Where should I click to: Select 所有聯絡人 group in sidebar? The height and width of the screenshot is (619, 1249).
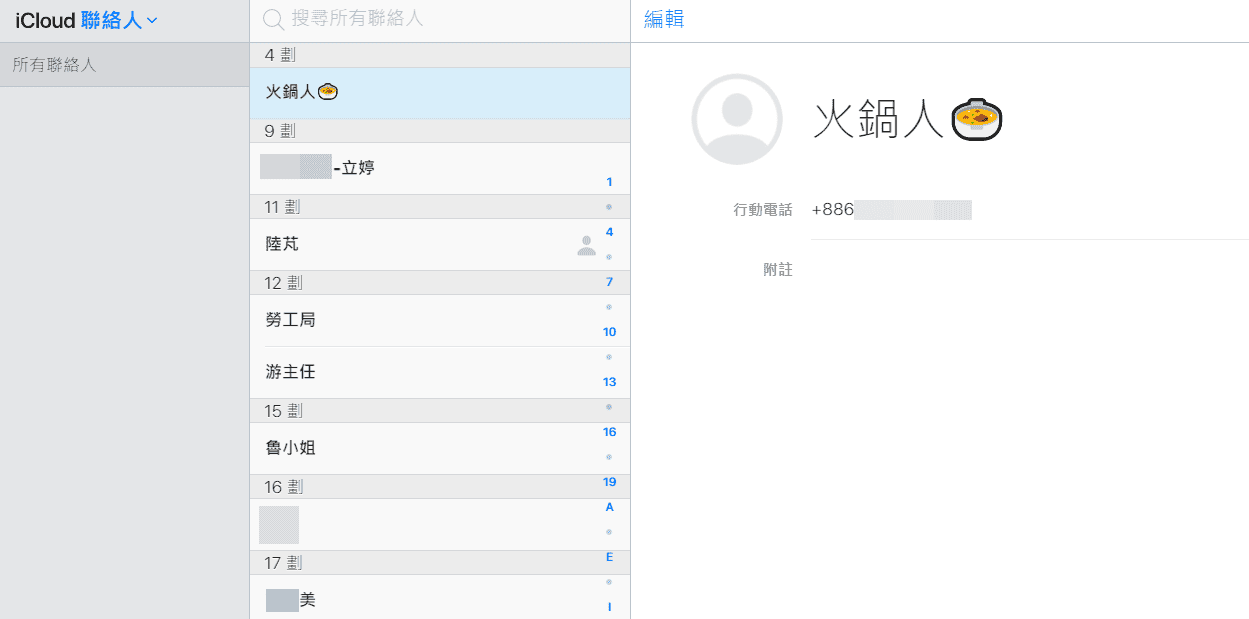coord(124,65)
